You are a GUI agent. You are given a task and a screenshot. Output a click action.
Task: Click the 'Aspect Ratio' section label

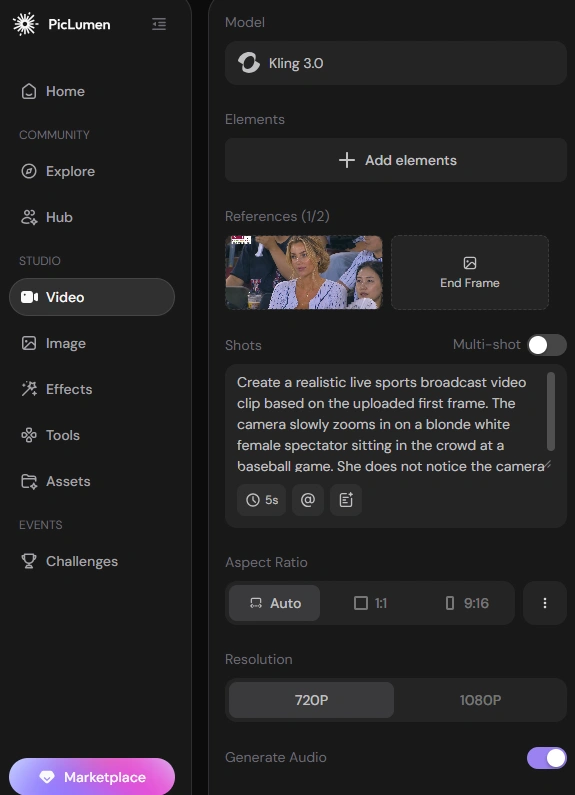point(266,562)
